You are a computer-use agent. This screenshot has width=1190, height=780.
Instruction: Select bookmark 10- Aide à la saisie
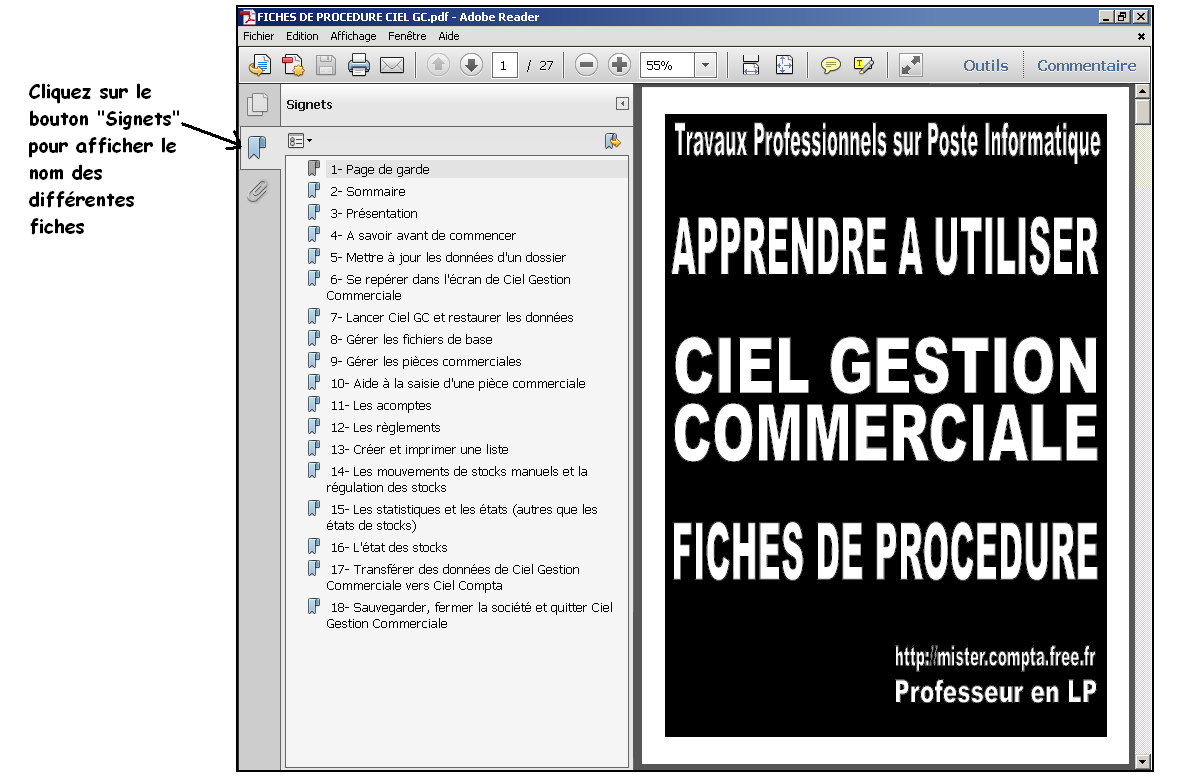(x=458, y=383)
